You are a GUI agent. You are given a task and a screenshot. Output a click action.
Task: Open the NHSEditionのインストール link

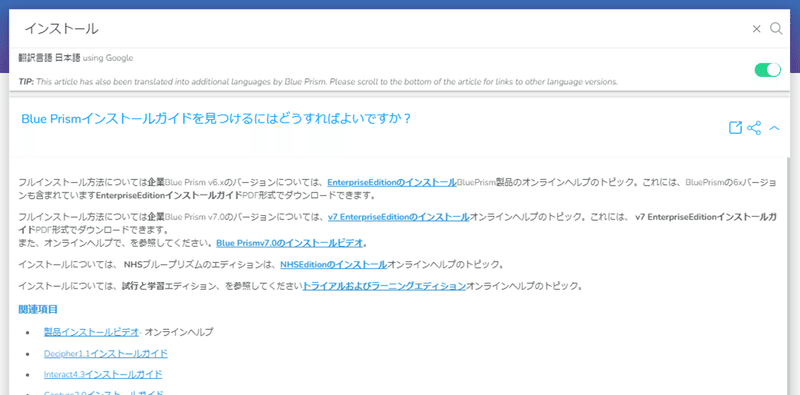[x=333, y=264]
